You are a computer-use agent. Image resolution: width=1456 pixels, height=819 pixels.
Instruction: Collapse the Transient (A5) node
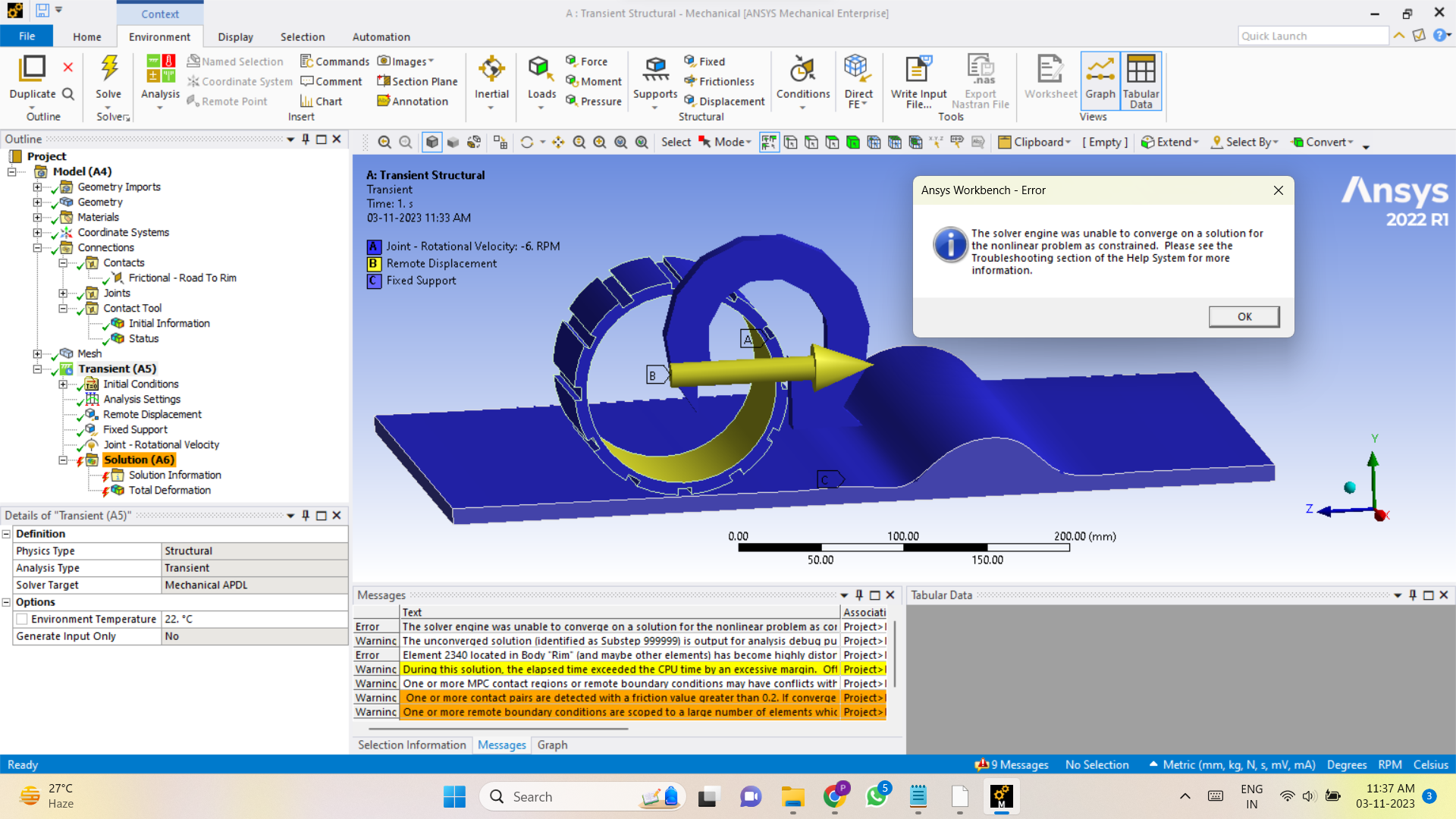(37, 369)
